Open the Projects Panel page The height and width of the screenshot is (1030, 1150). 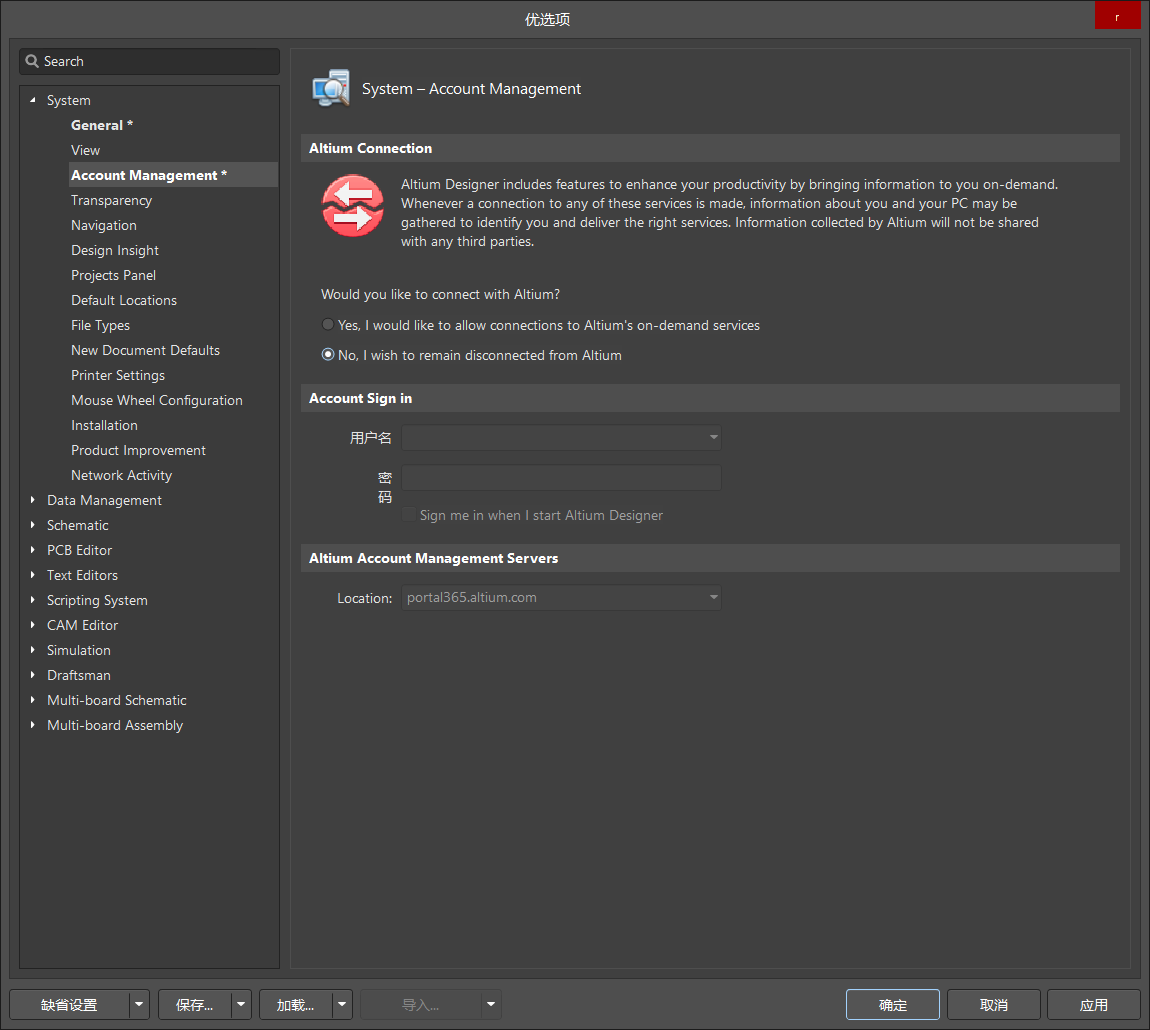coord(113,274)
